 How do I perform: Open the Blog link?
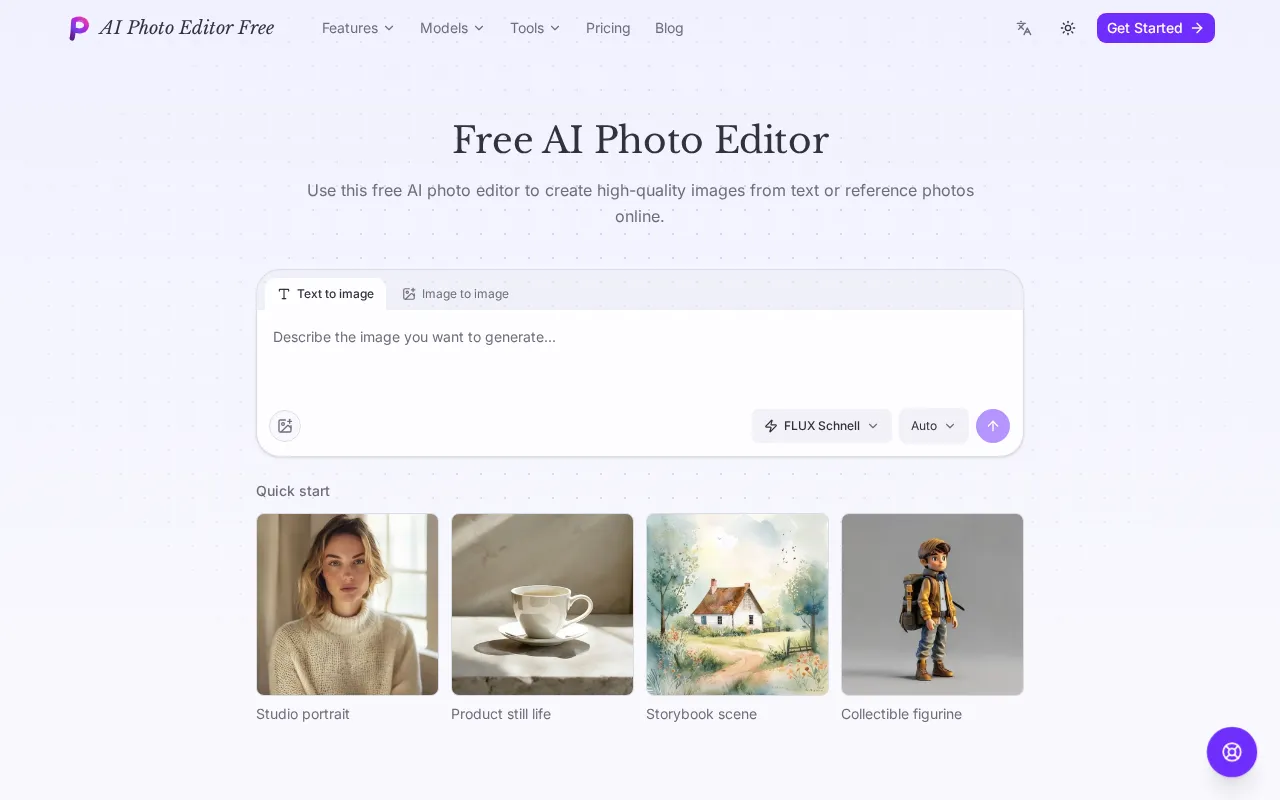[x=669, y=28]
